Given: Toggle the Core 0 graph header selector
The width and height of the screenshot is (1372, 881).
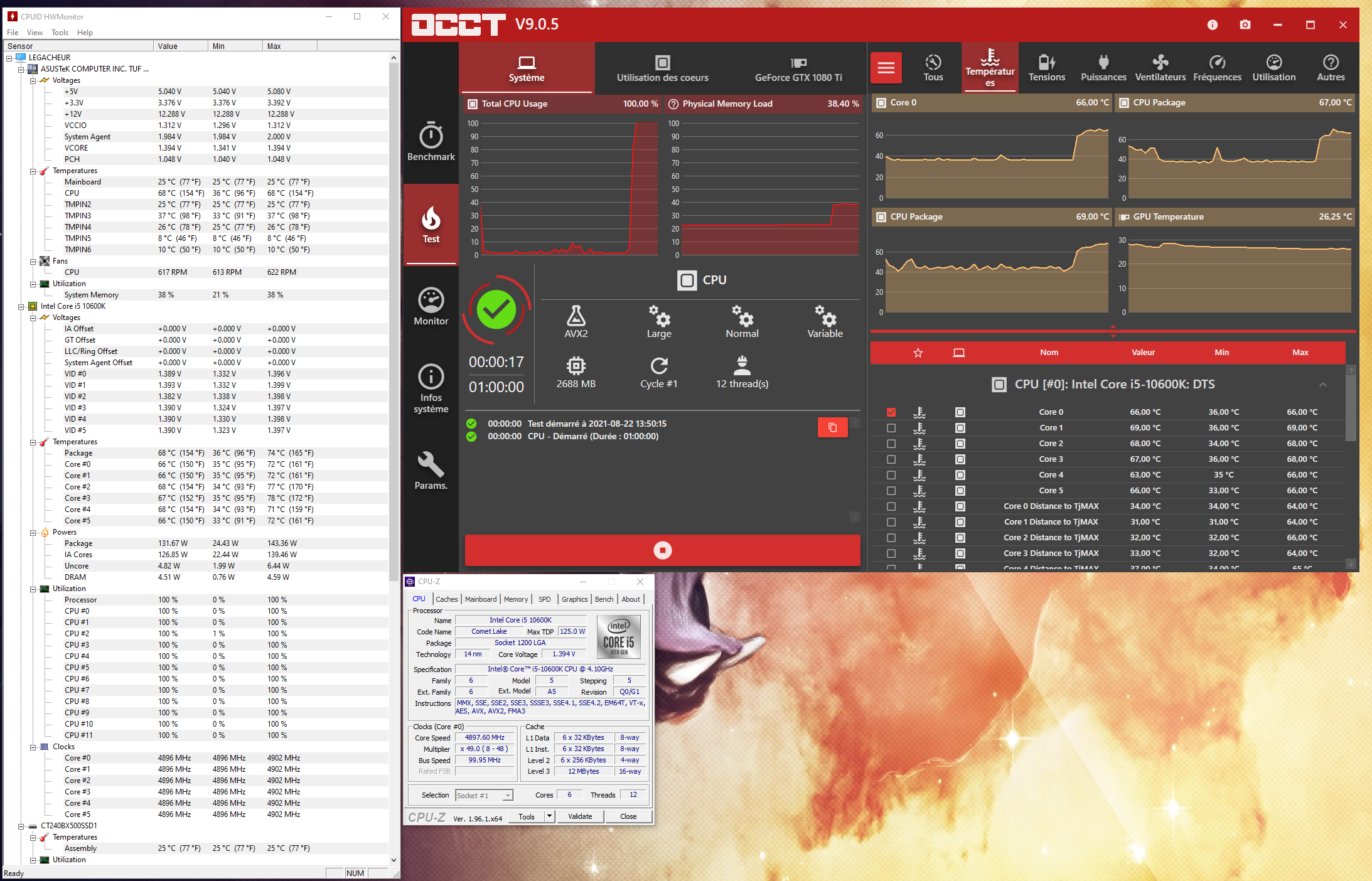Looking at the screenshot, I should coord(881,103).
